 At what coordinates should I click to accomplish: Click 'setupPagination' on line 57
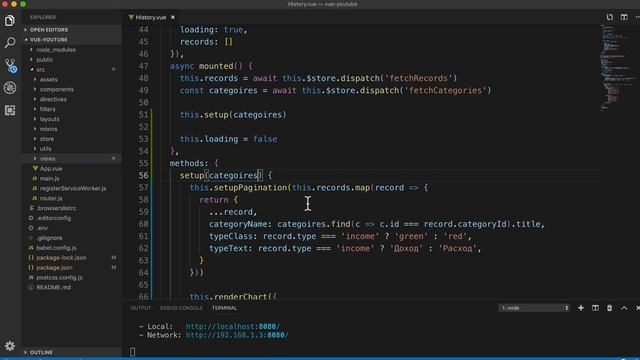[251, 188]
